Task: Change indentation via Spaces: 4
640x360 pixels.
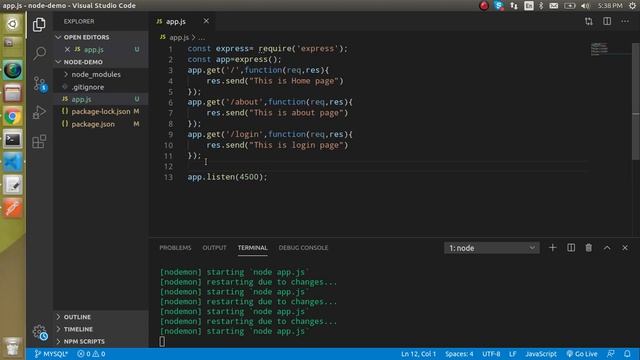Action: (459, 354)
